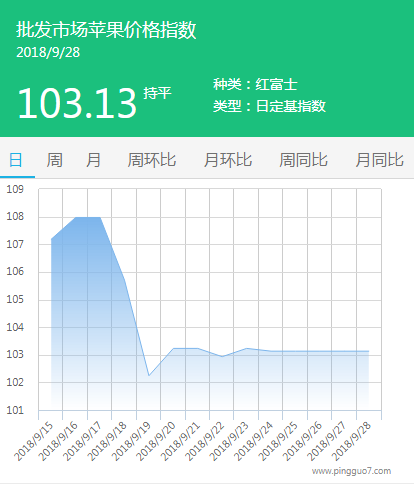
Task: Open the 周环比 tab
Action: (152, 160)
